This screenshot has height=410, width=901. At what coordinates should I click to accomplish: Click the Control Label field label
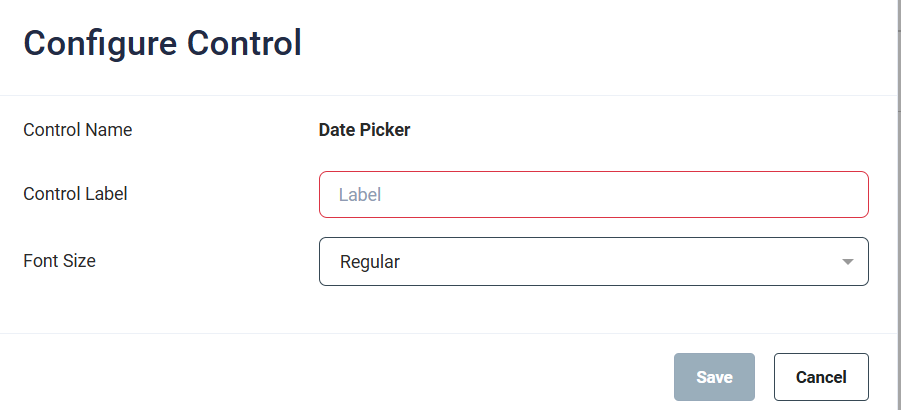pyautogui.click(x=75, y=194)
